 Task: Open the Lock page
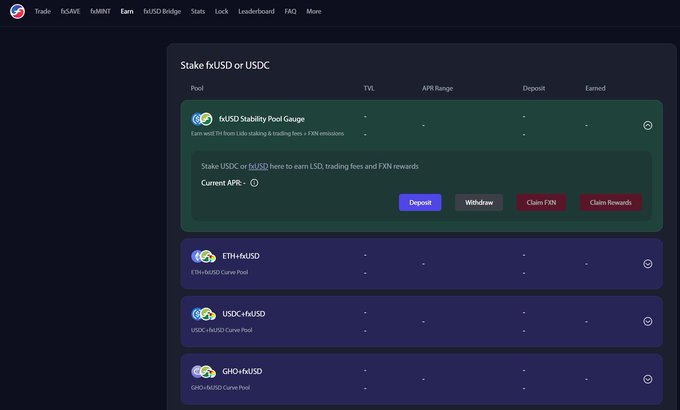(221, 11)
